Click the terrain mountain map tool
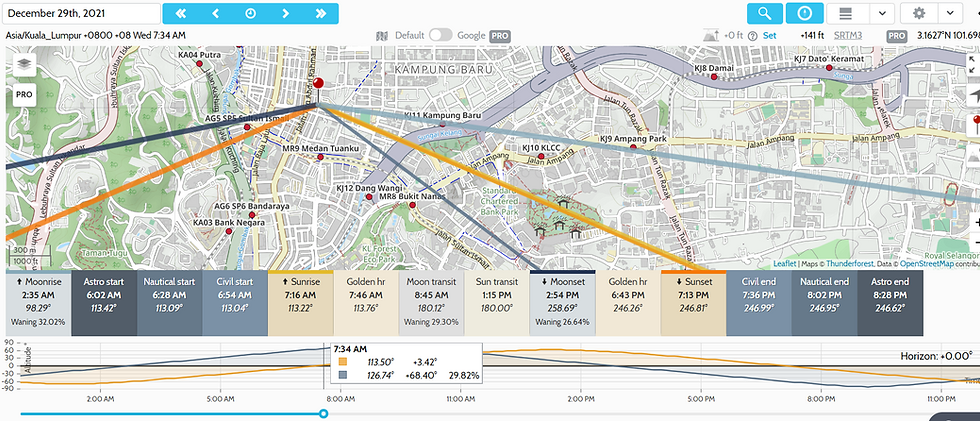 [974, 155]
